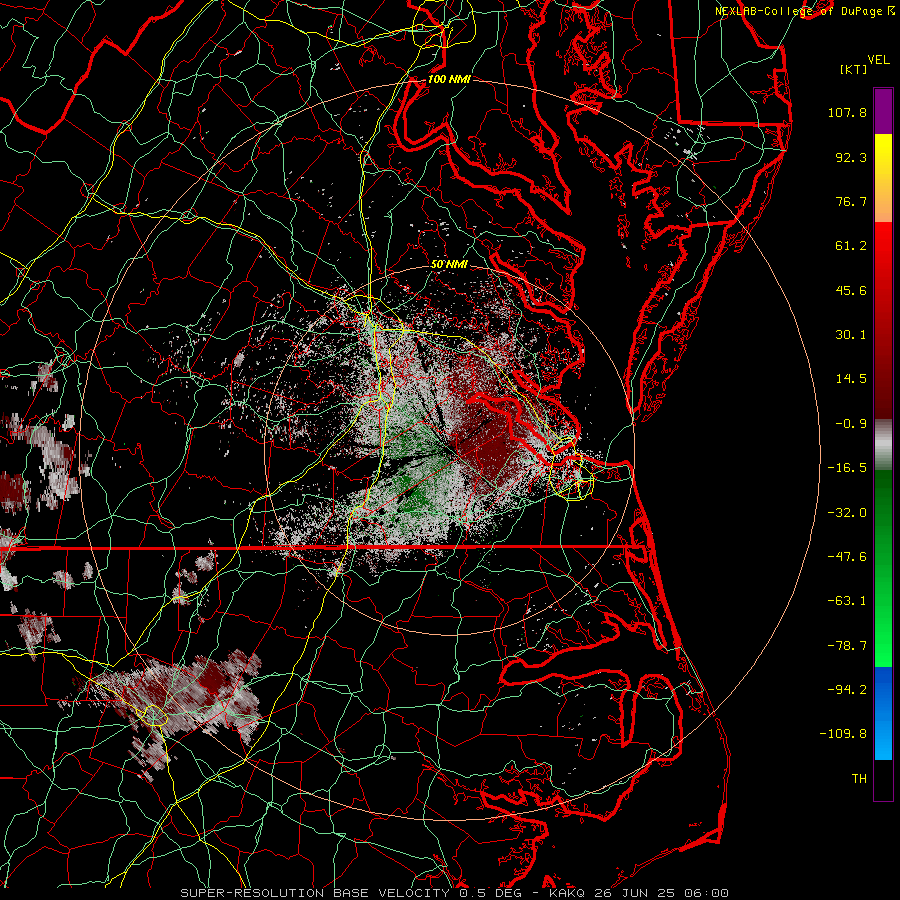Click the -47.6 legend value

point(847,557)
